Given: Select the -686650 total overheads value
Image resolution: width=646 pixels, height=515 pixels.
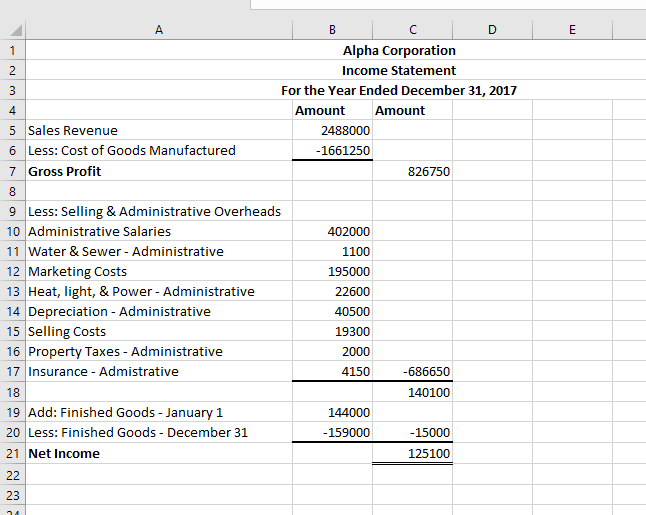Looking at the screenshot, I should [x=412, y=371].
